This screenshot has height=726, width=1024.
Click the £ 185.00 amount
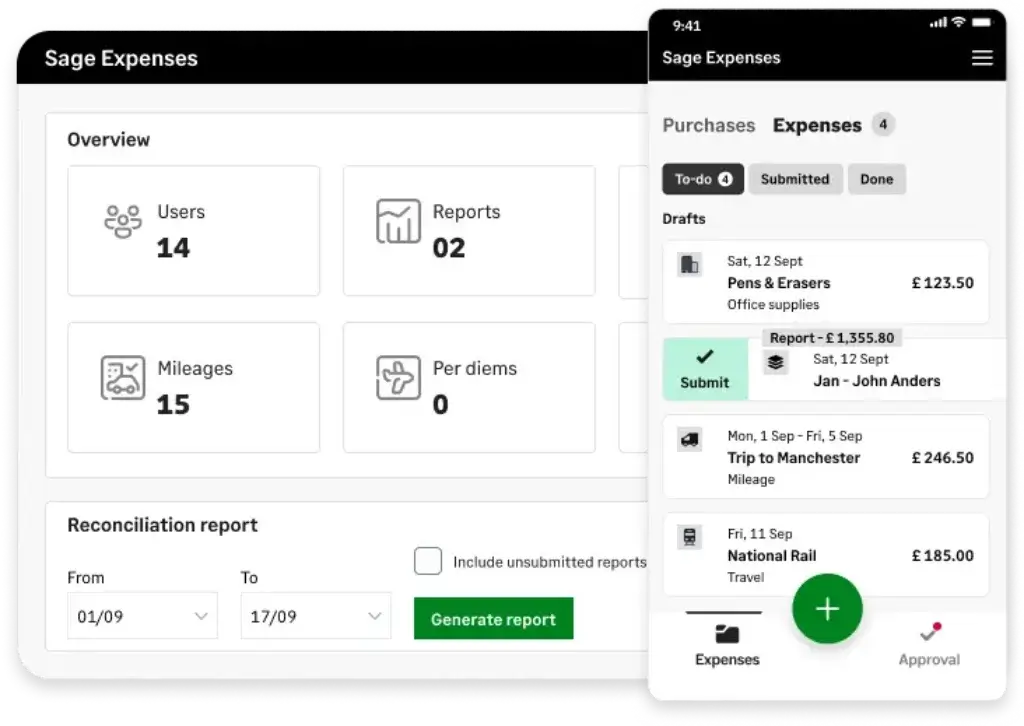click(x=942, y=556)
